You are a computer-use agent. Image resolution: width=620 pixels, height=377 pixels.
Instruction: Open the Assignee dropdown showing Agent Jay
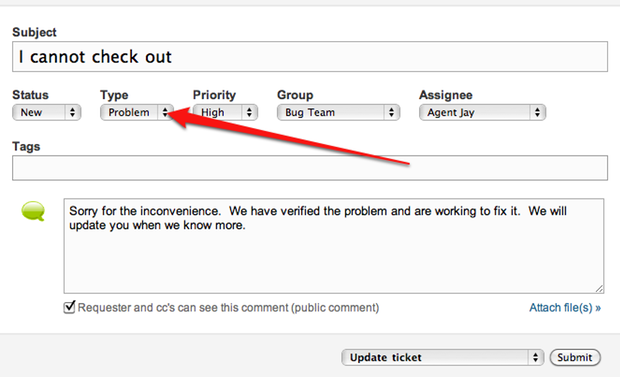482,112
